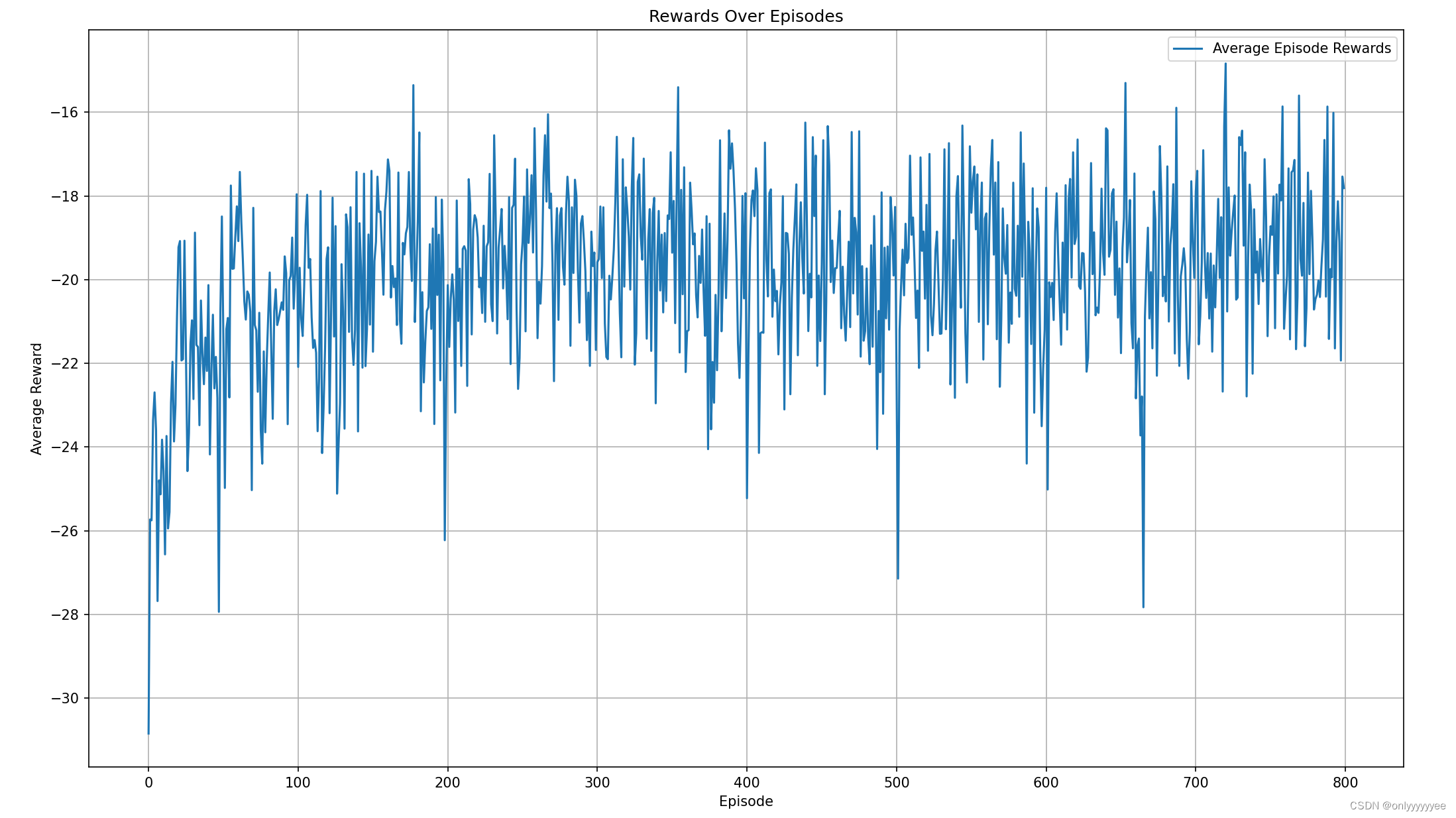The image size is (1456, 818).
Task: Click the 'Average Episode Rewards' legend label
Action: (1302, 48)
